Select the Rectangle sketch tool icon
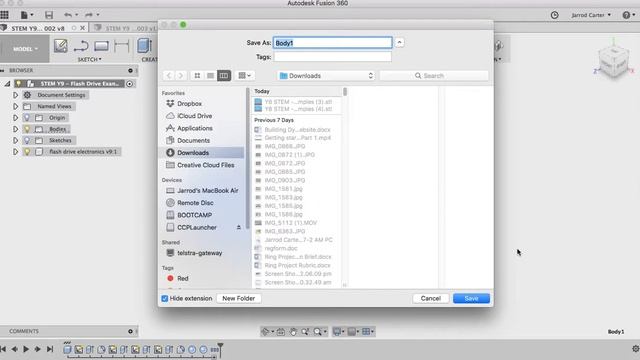640x360 pixels. [101, 46]
